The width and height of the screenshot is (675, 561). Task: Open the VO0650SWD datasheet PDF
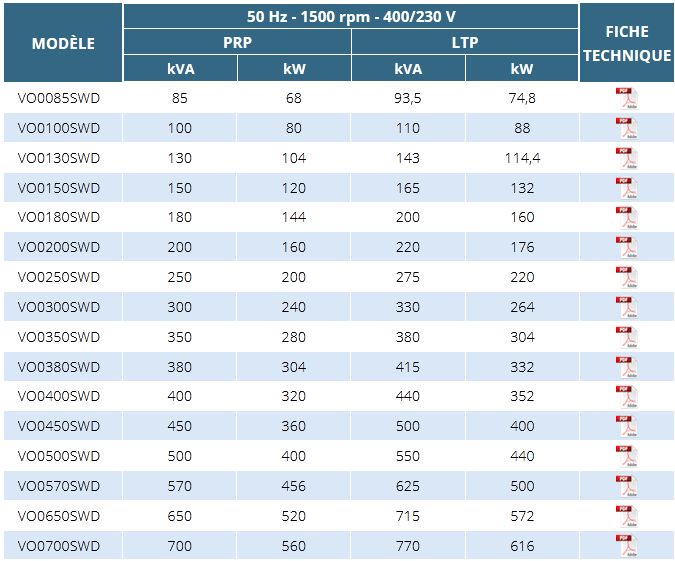click(626, 516)
